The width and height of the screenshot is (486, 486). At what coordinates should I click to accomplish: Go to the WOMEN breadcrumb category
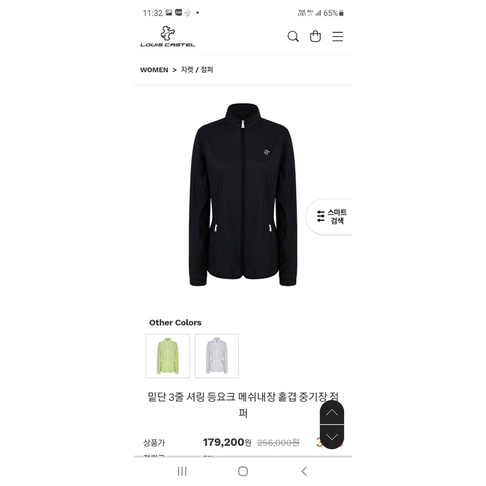pyautogui.click(x=154, y=70)
